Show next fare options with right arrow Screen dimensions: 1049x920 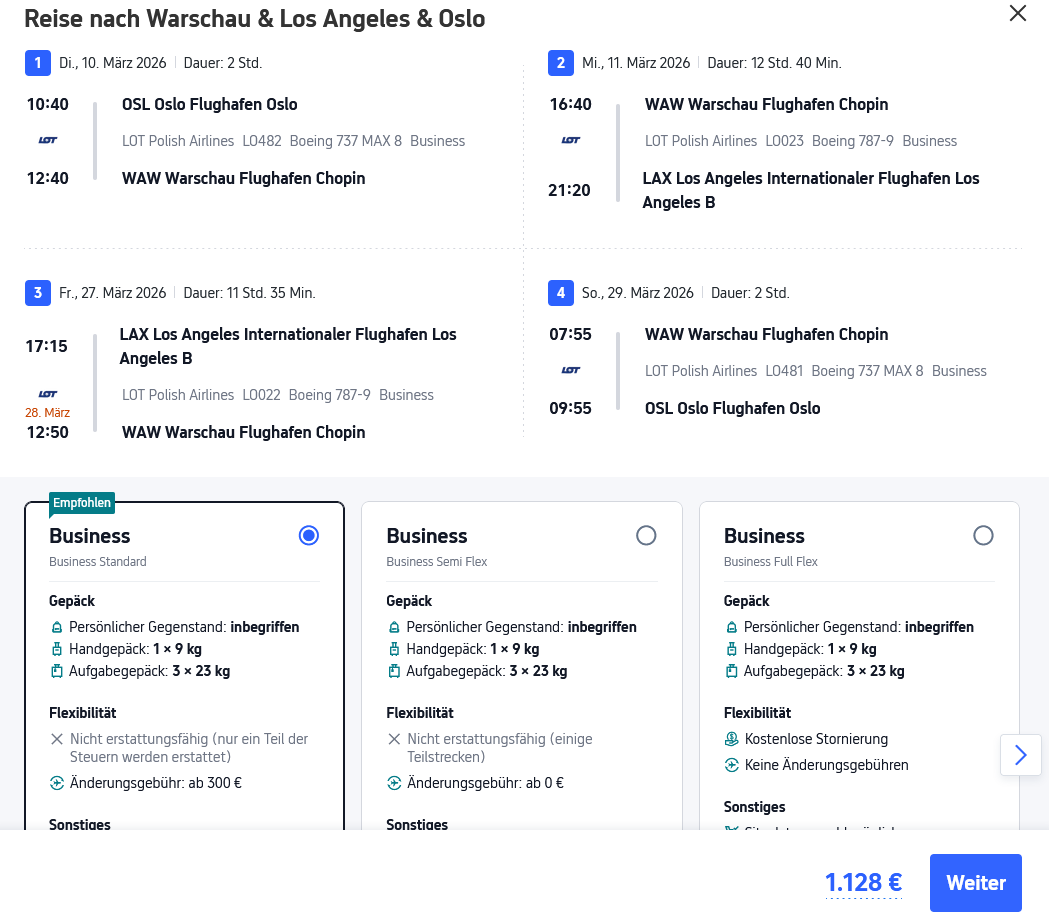click(x=1020, y=755)
